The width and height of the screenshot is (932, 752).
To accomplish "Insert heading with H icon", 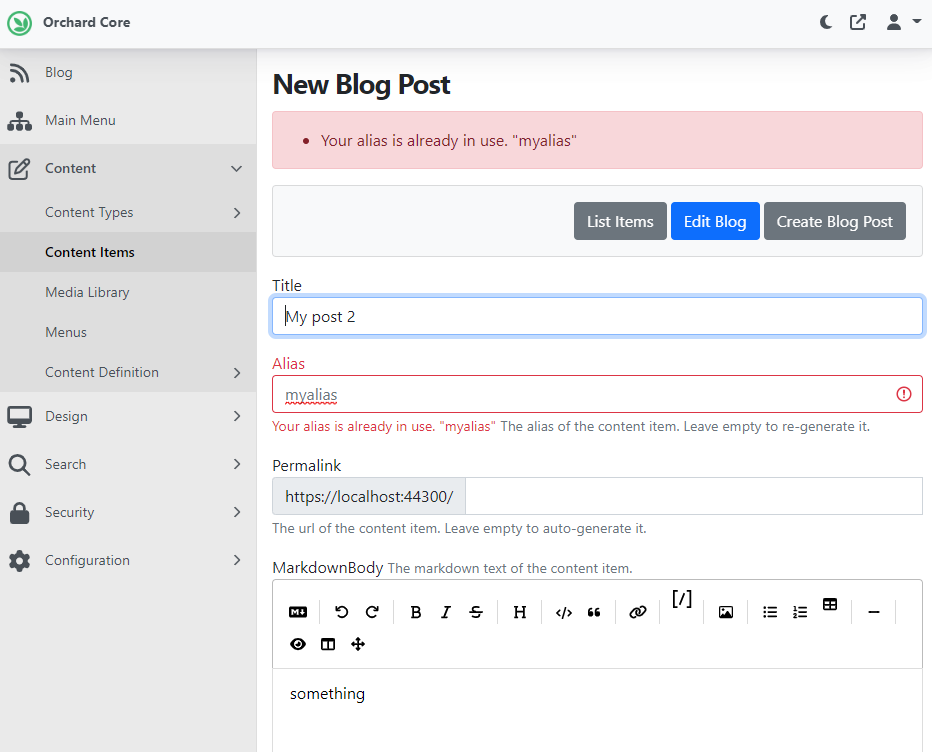I will point(519,612).
